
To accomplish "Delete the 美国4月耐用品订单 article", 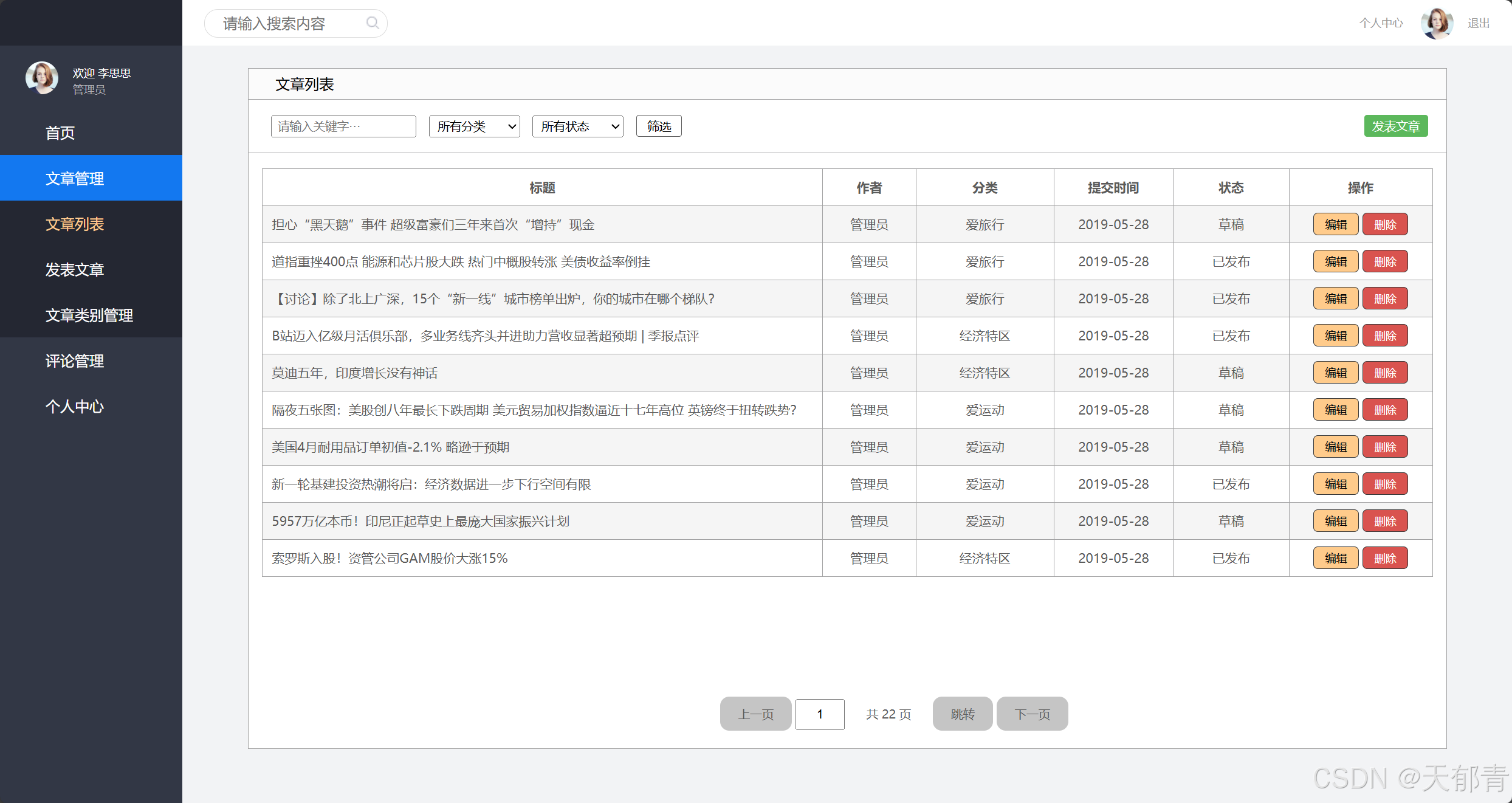I will point(1385,447).
